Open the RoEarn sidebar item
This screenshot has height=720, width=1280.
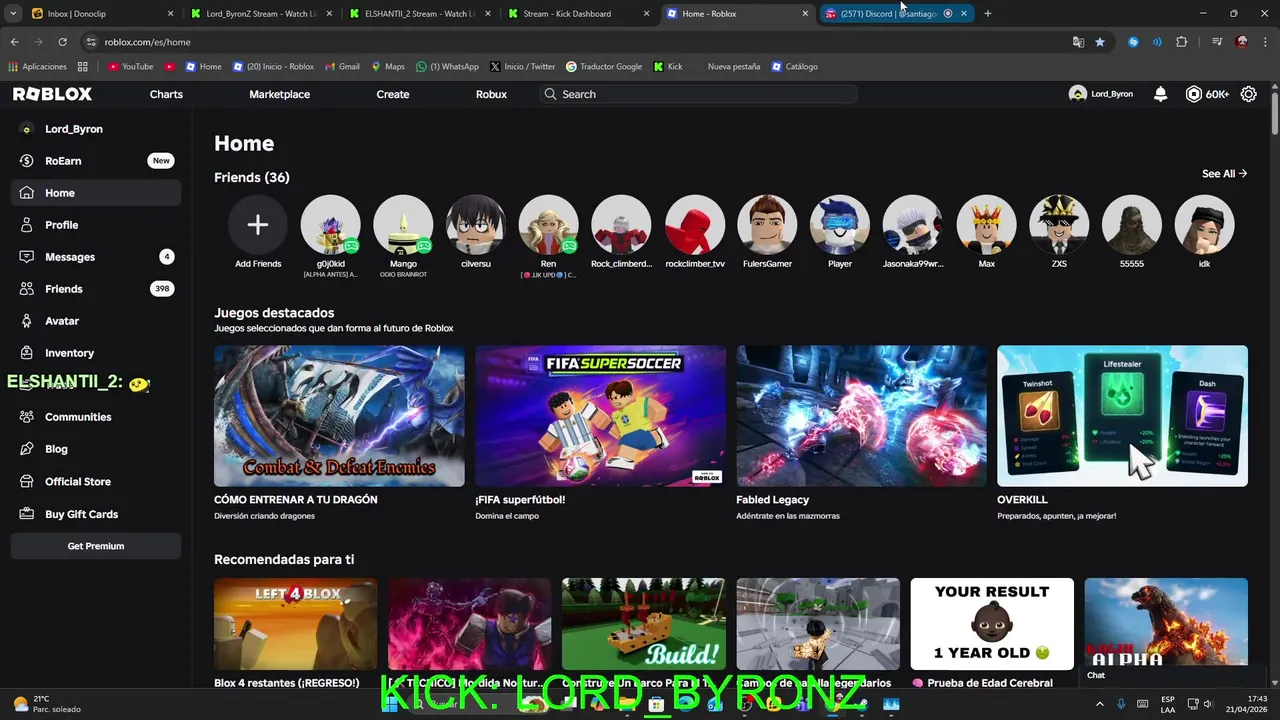96,161
